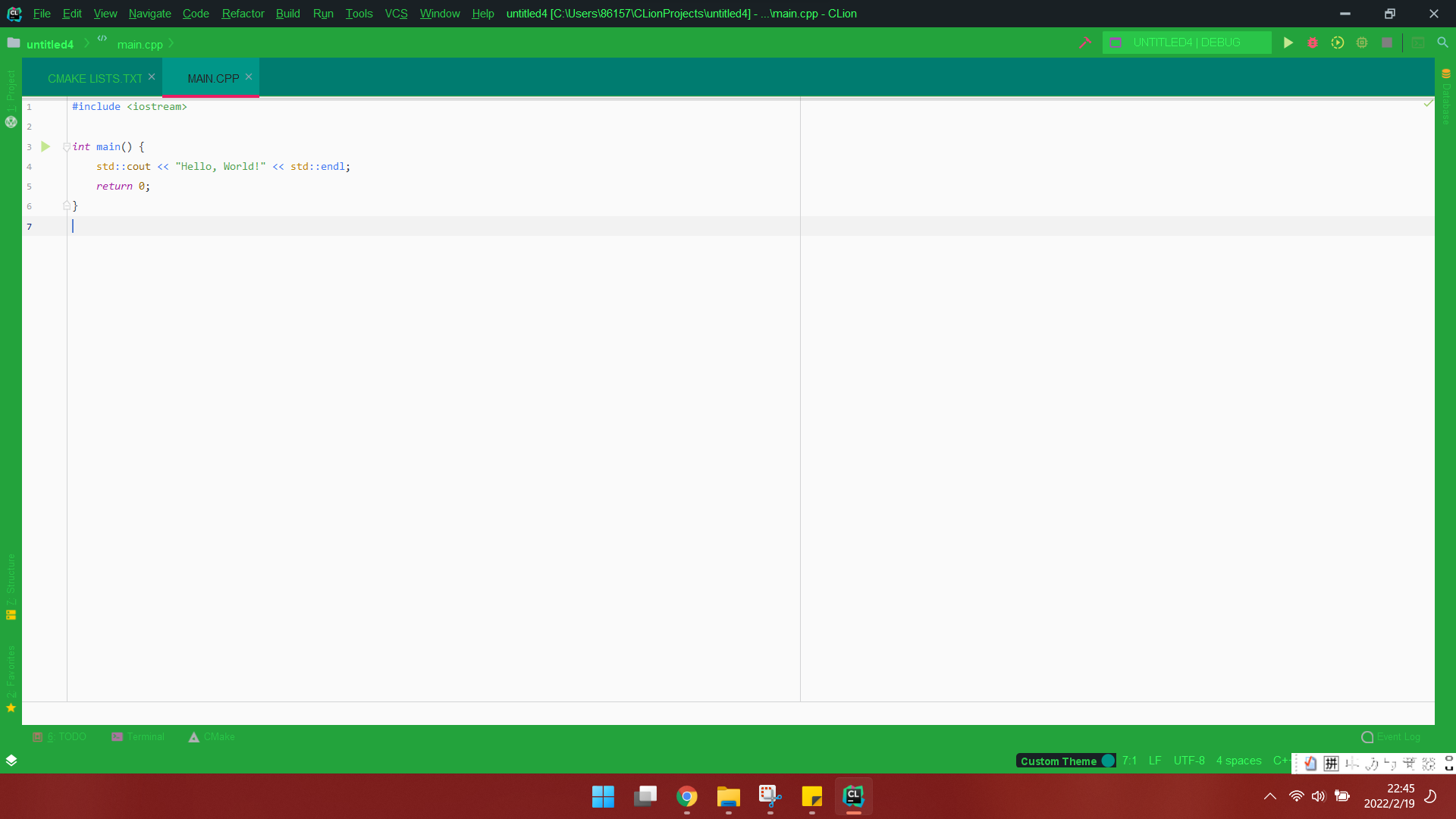Click the Stop square icon
Viewport: 1456px width, 819px height.
tap(1387, 42)
